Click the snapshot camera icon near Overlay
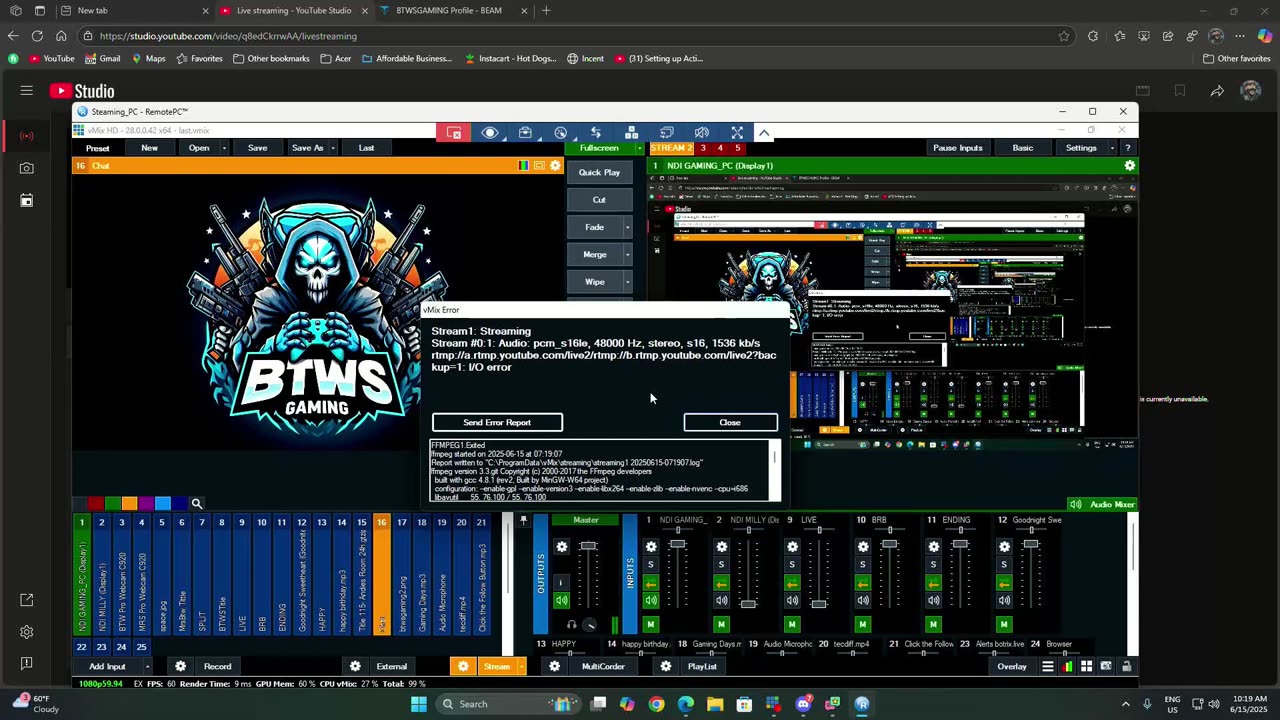Image resolution: width=1280 pixels, height=720 pixels. pyautogui.click(x=1106, y=666)
